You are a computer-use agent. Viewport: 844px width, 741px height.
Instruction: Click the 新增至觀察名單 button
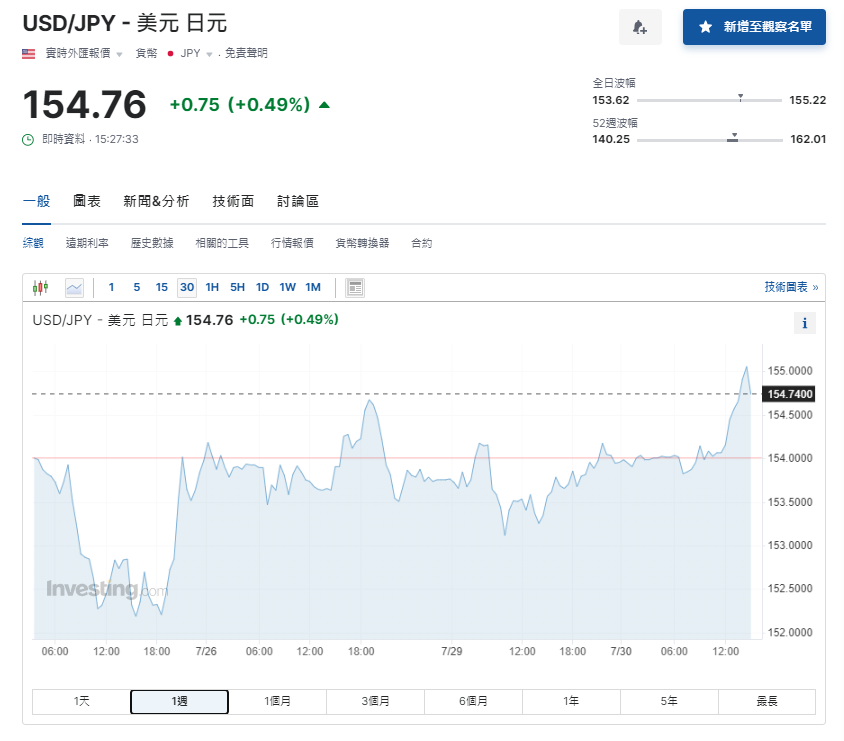pos(755,27)
